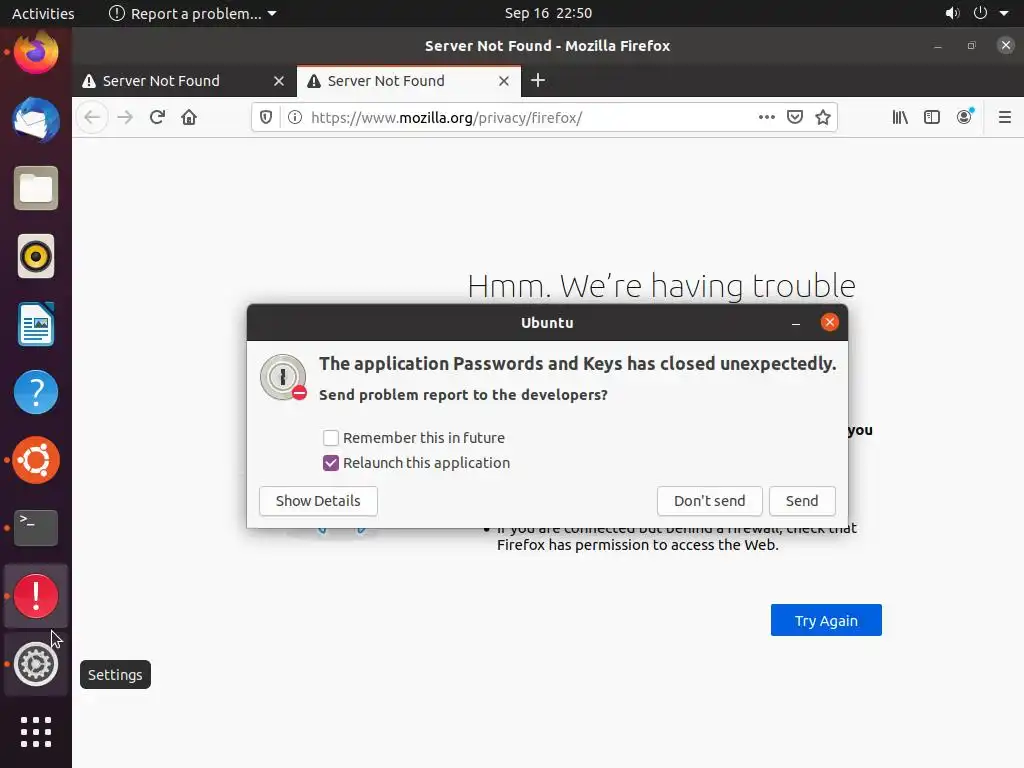Close the first Server Not Found tab
This screenshot has height=768, width=1024.
coord(279,81)
